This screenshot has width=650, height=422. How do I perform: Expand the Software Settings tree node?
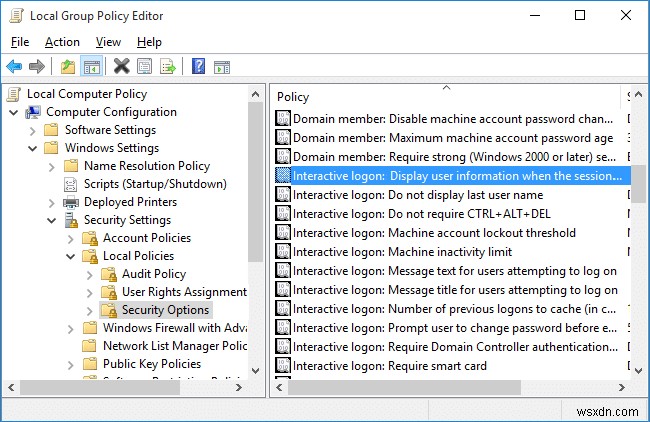tap(33, 130)
